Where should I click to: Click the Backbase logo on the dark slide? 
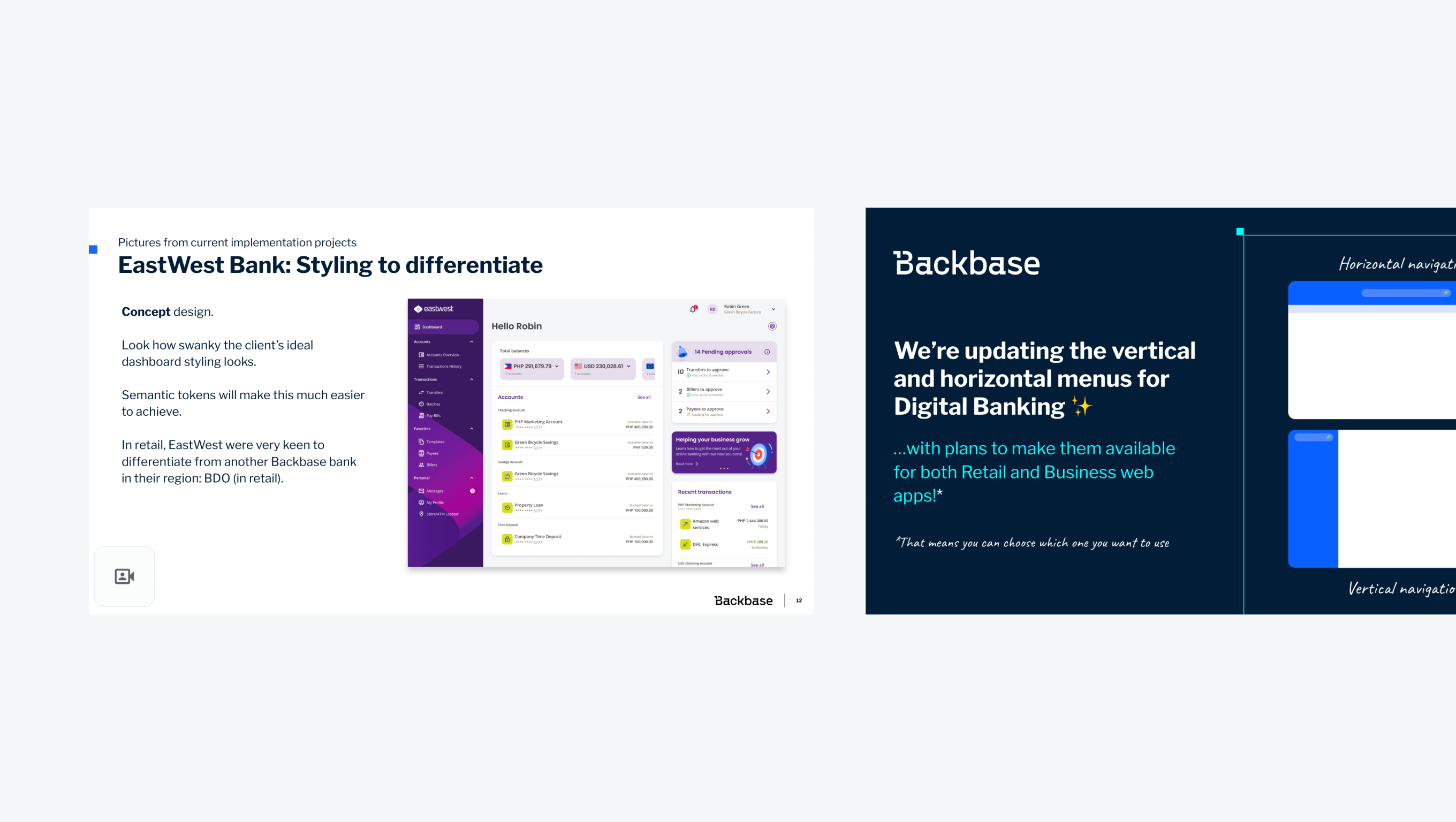point(966,263)
